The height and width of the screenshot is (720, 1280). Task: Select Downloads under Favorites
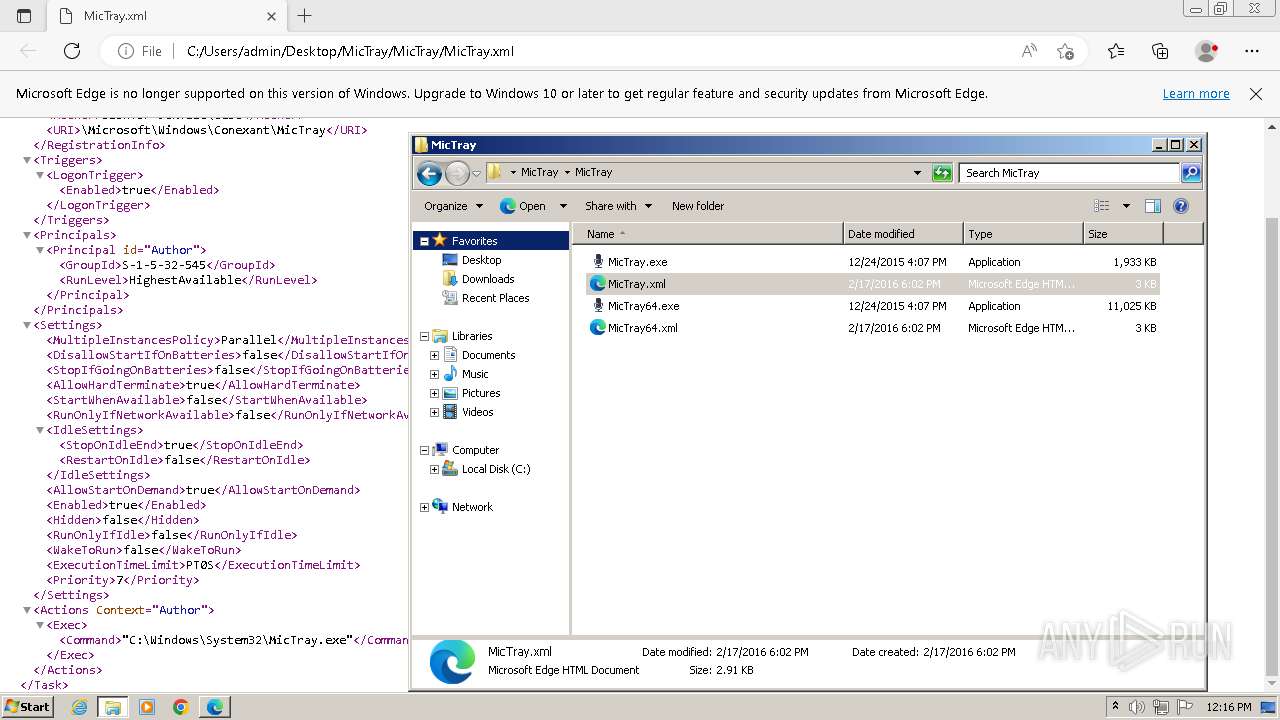point(487,279)
